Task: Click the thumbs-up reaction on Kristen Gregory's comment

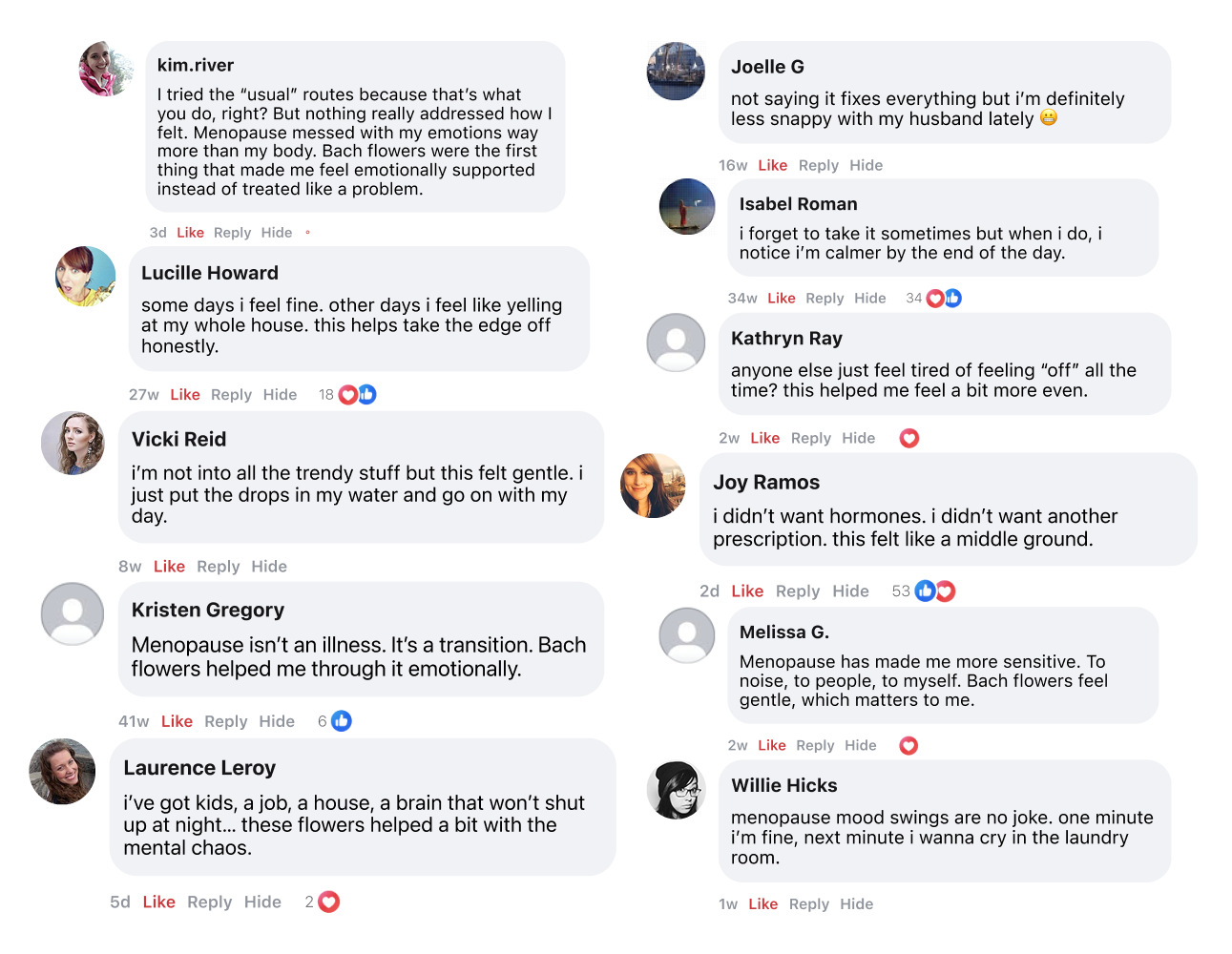Action: tap(341, 722)
